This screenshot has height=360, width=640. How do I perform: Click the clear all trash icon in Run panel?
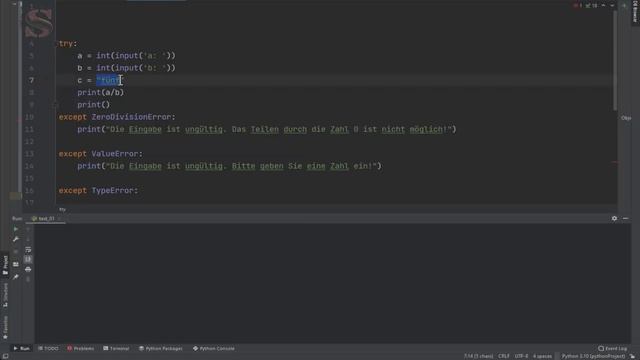(x=28, y=280)
